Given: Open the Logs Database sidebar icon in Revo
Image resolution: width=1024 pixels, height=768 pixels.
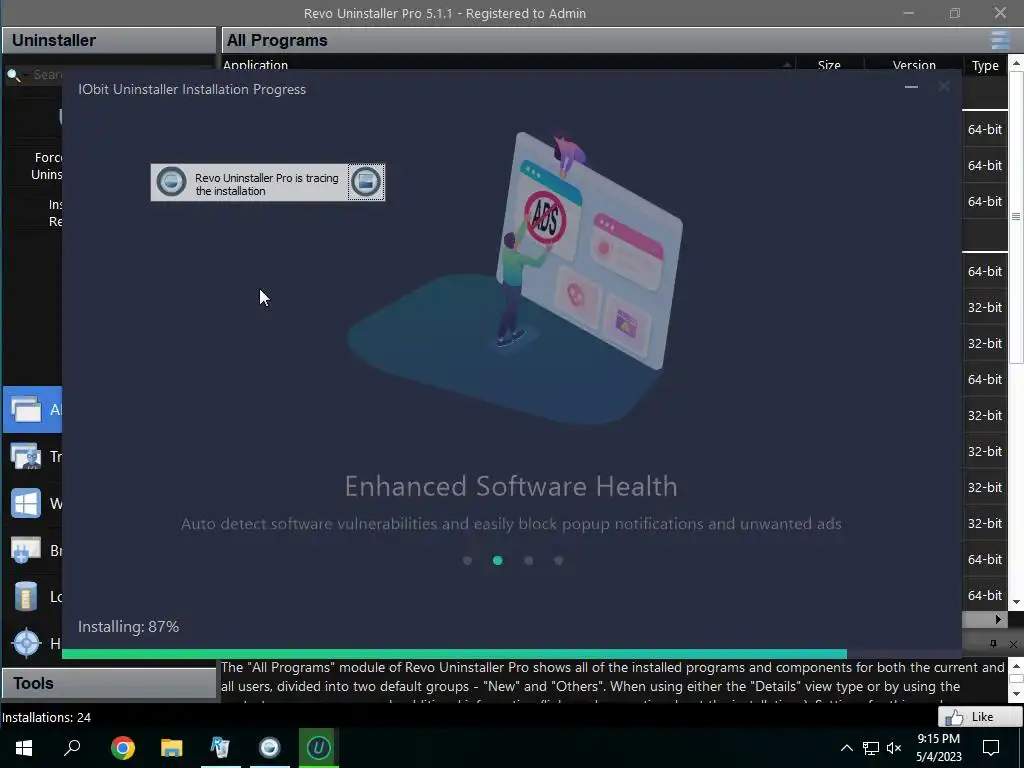Looking at the screenshot, I should [25, 596].
